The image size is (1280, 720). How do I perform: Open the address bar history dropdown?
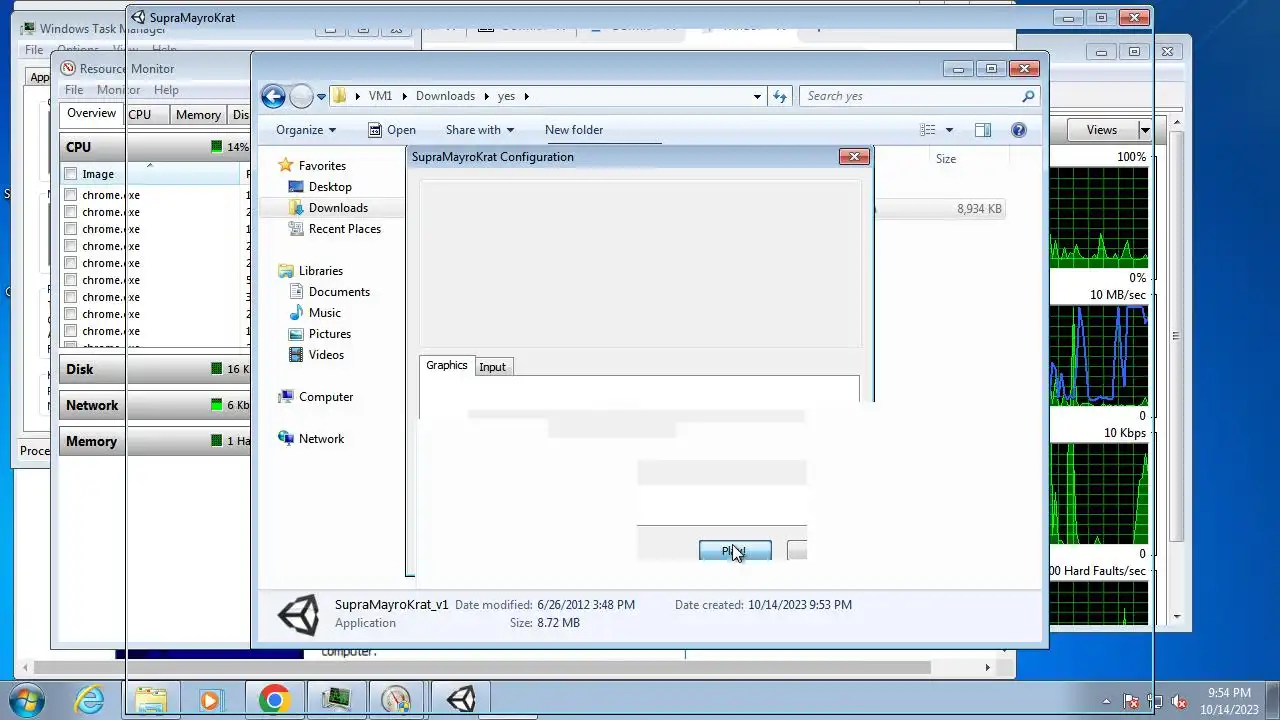[x=757, y=96]
